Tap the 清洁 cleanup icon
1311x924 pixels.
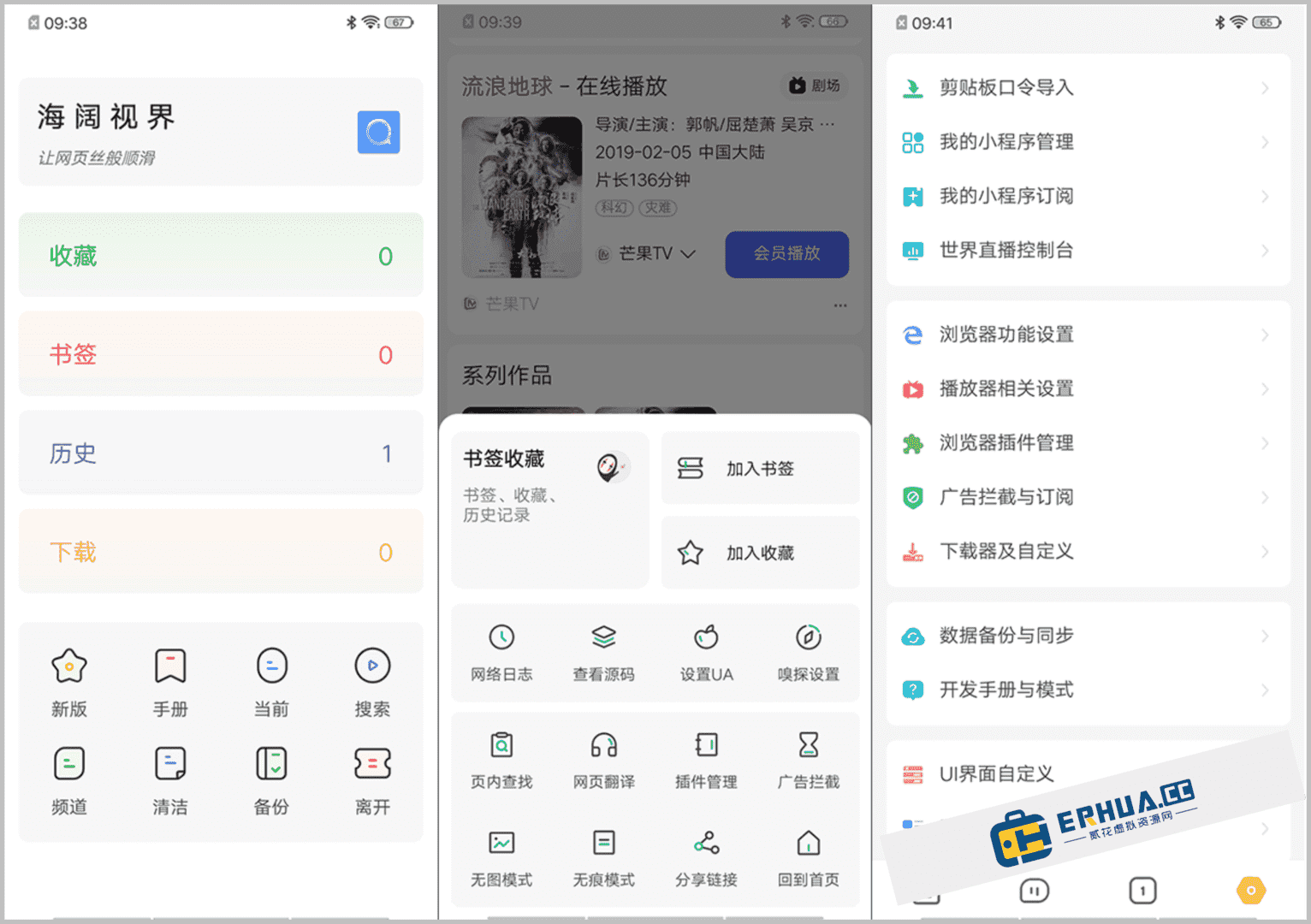(169, 764)
